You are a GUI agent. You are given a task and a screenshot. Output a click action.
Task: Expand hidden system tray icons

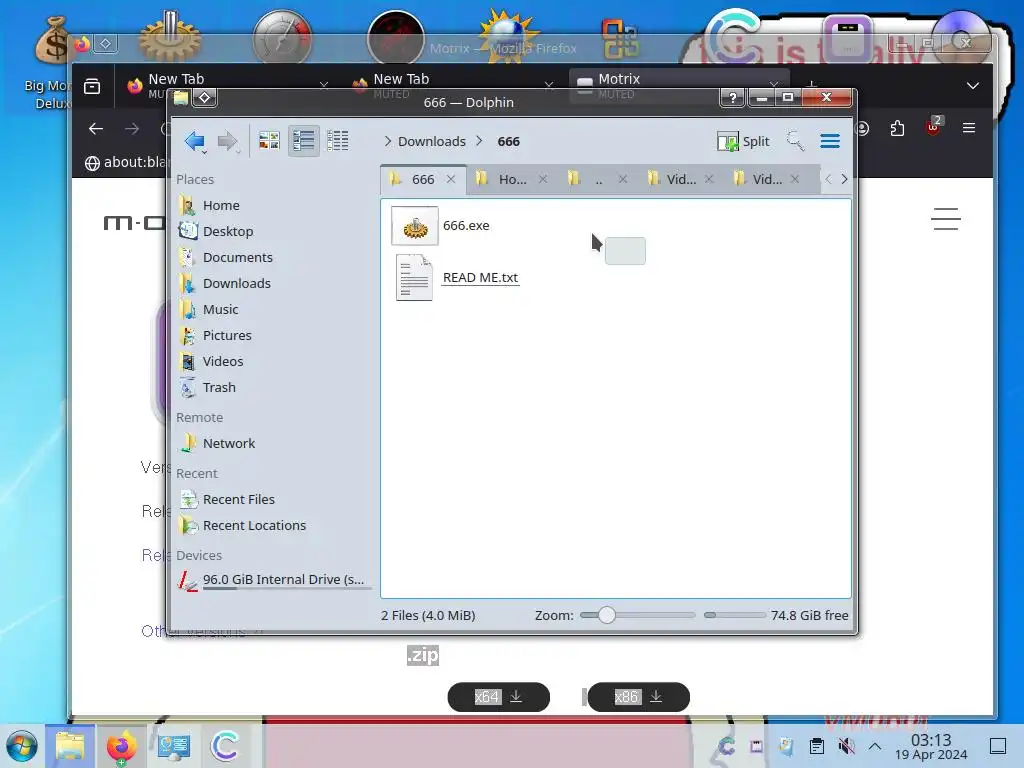(x=875, y=746)
